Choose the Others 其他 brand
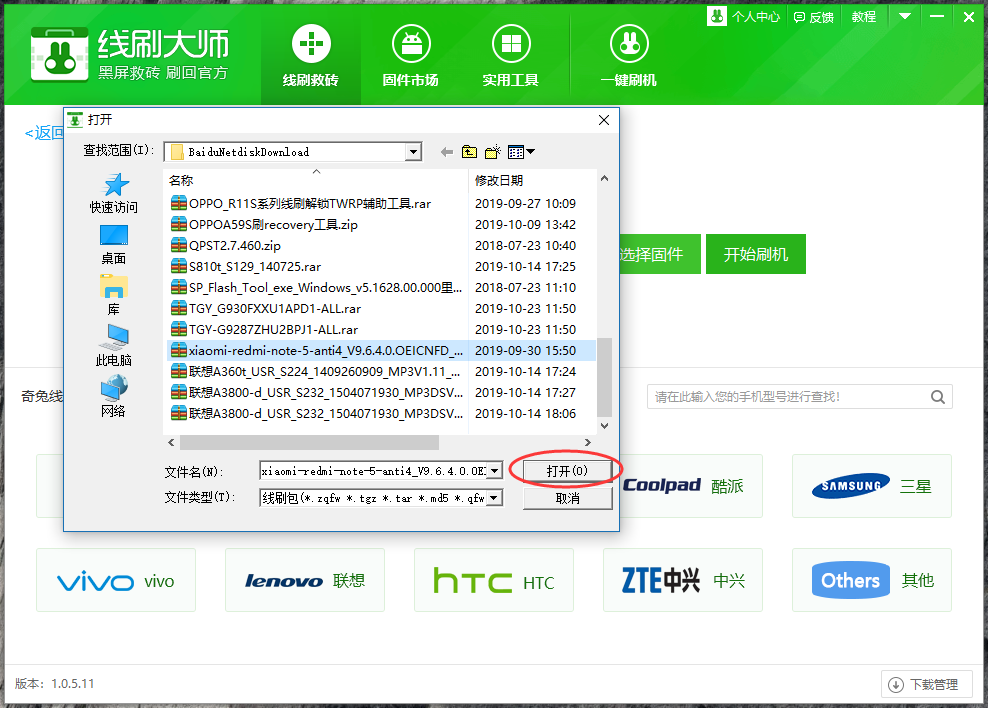 coord(872,580)
